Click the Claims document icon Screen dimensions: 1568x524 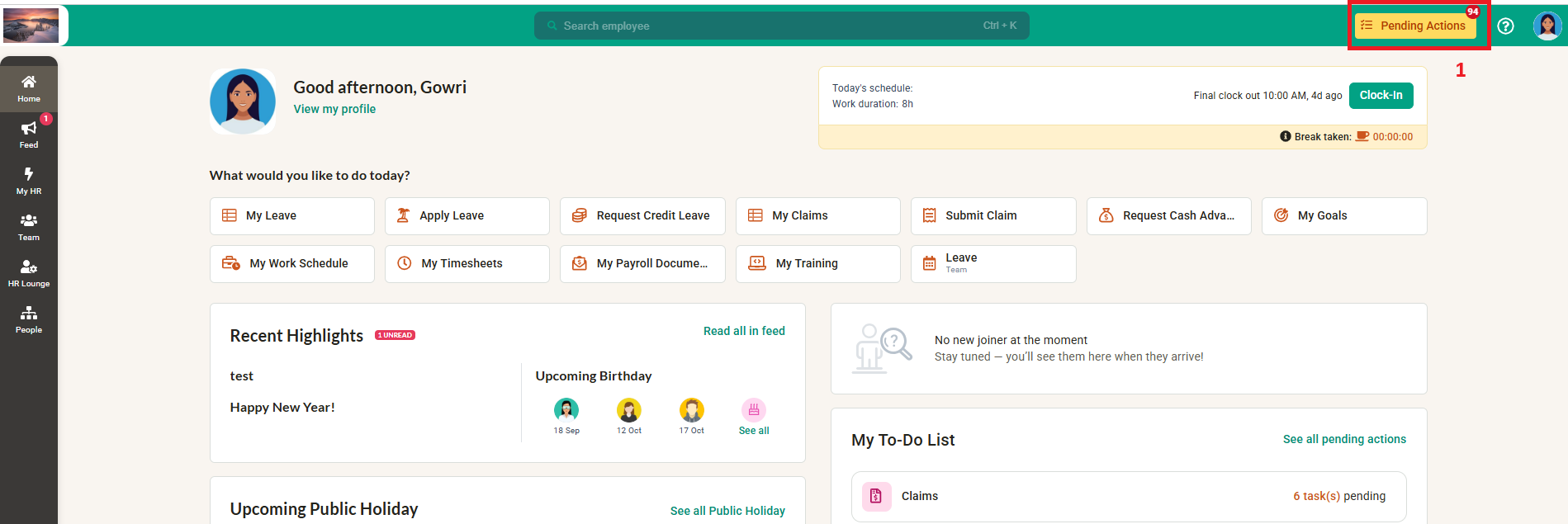pos(876,497)
